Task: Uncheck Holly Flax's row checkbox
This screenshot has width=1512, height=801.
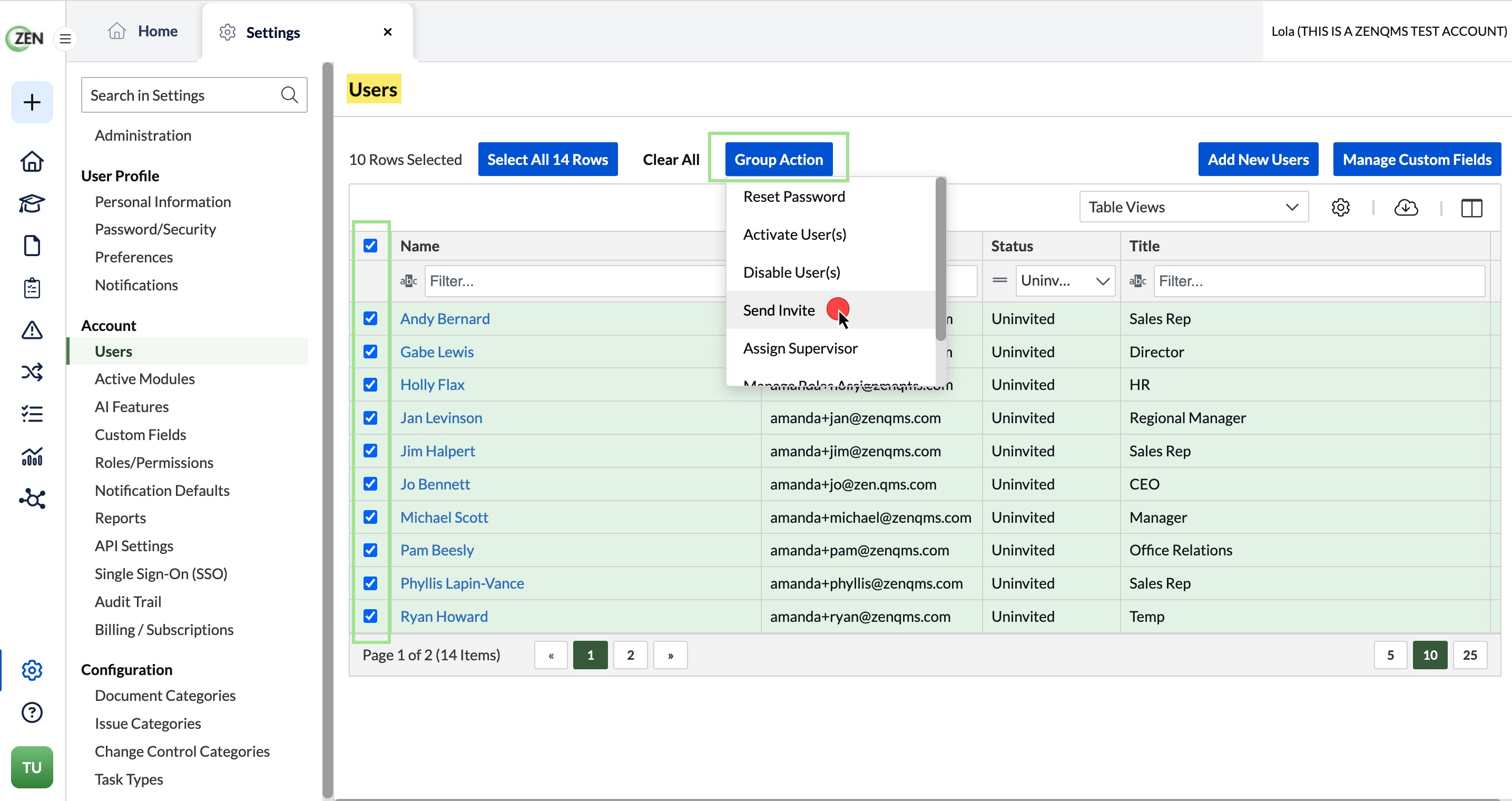Action: pyautogui.click(x=370, y=384)
